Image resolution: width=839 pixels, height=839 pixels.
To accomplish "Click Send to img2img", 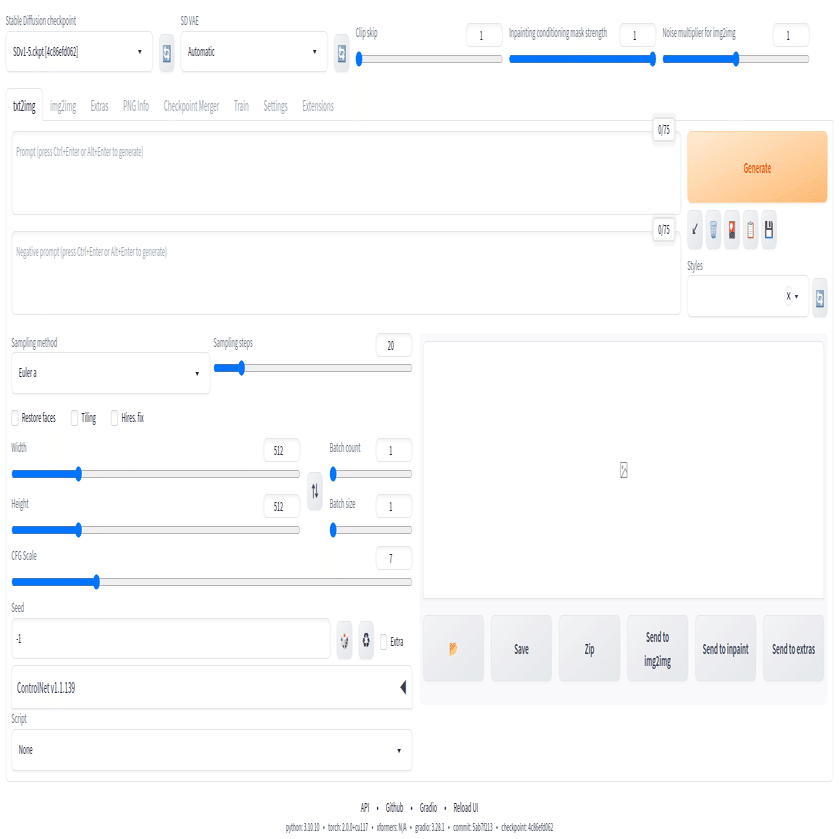I will point(657,649).
